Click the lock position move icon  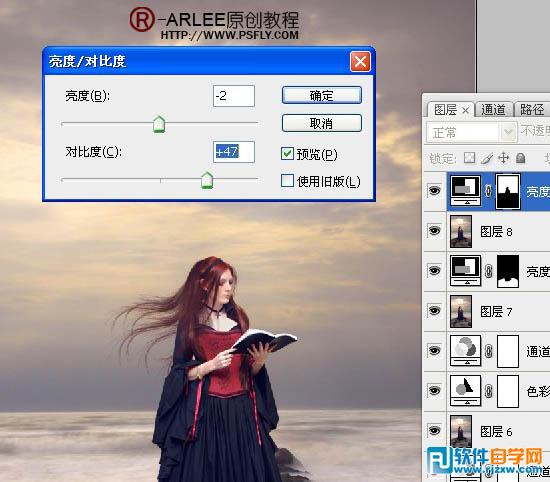click(x=503, y=158)
